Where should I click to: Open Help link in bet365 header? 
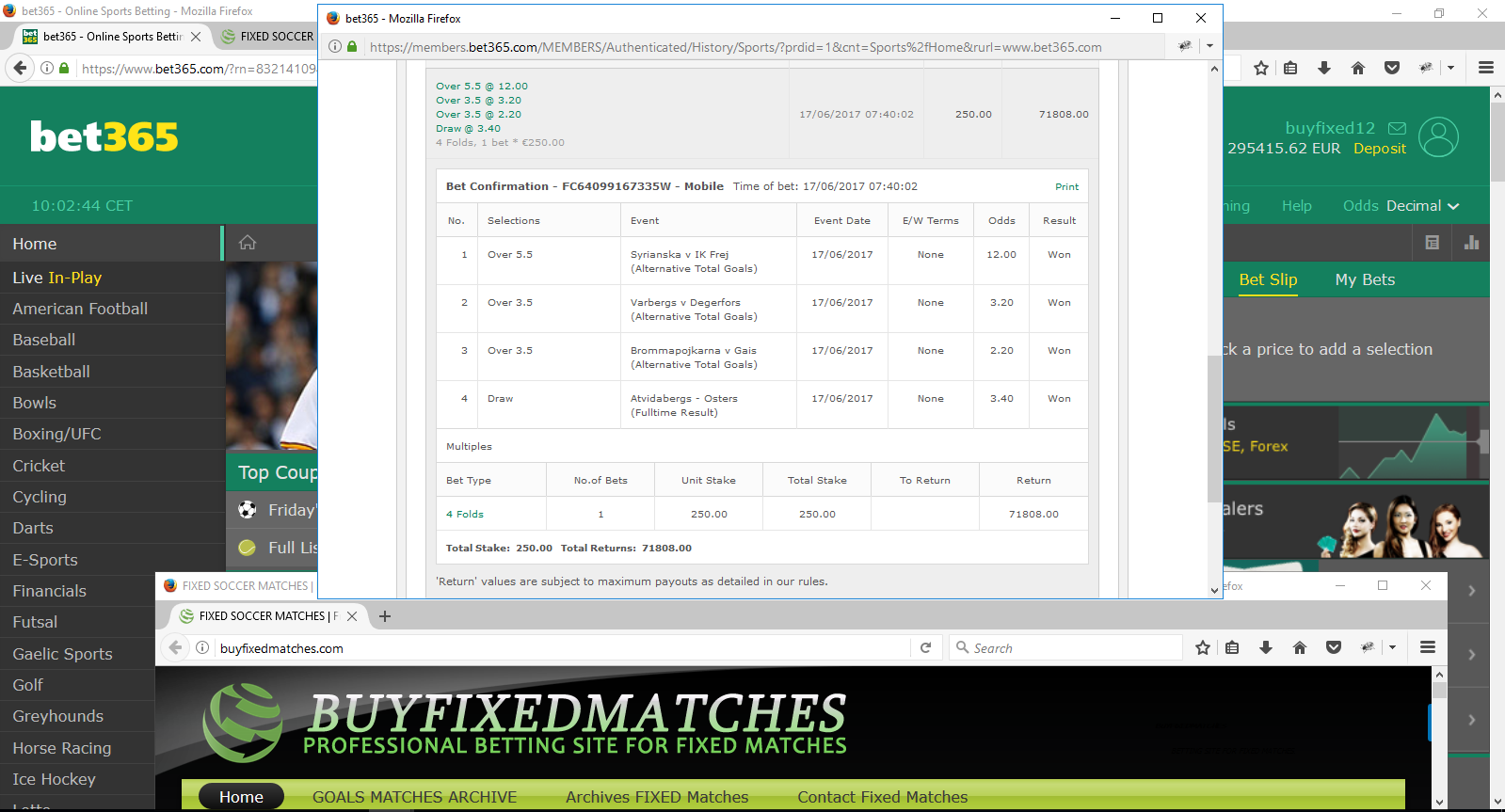[x=1297, y=206]
